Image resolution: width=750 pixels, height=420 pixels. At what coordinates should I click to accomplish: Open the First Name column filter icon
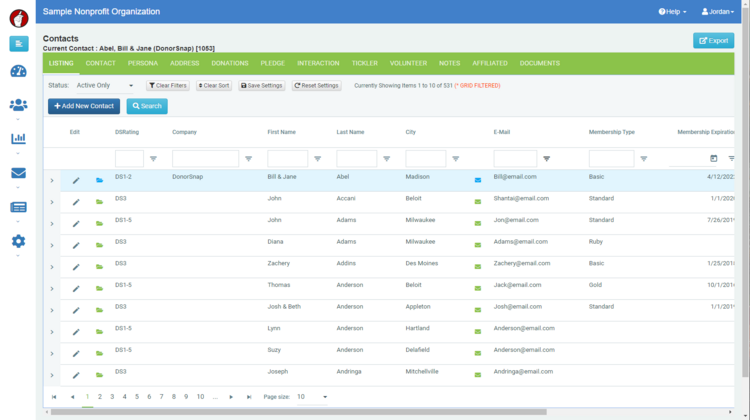point(318,159)
